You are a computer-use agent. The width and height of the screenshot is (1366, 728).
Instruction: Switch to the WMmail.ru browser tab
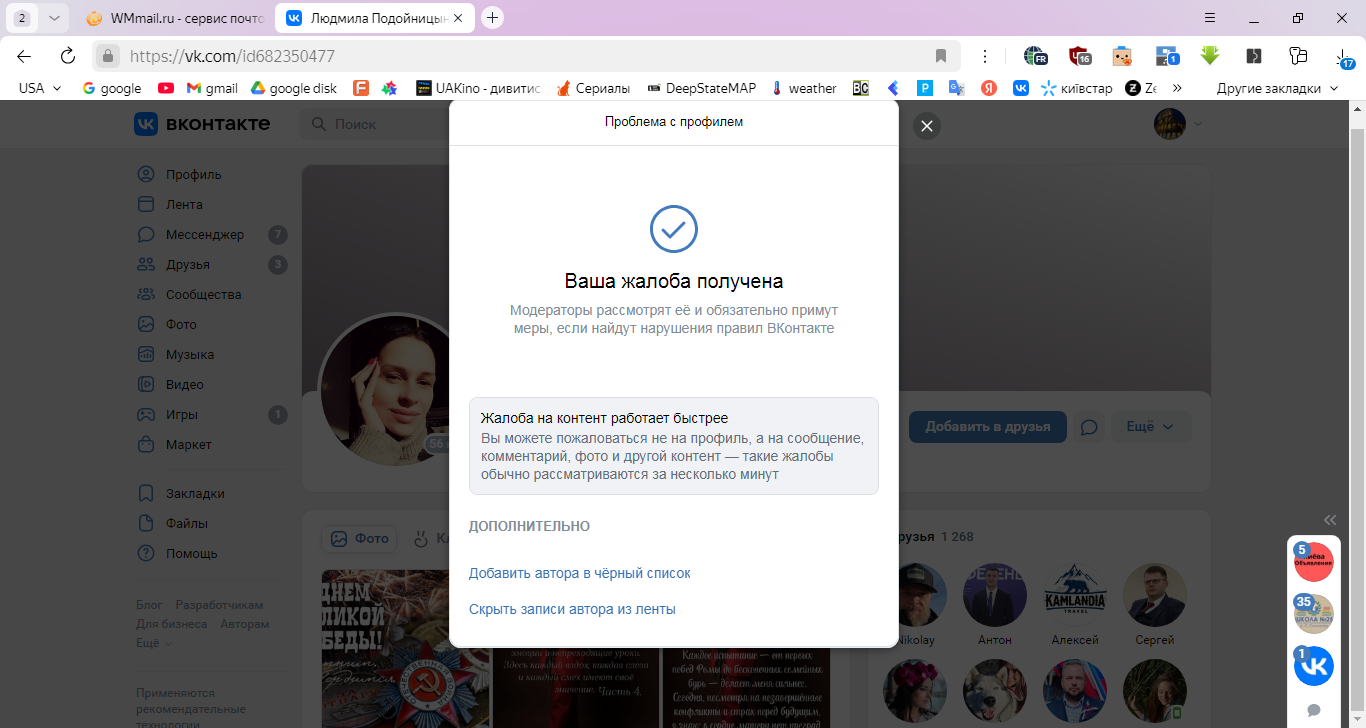176,18
